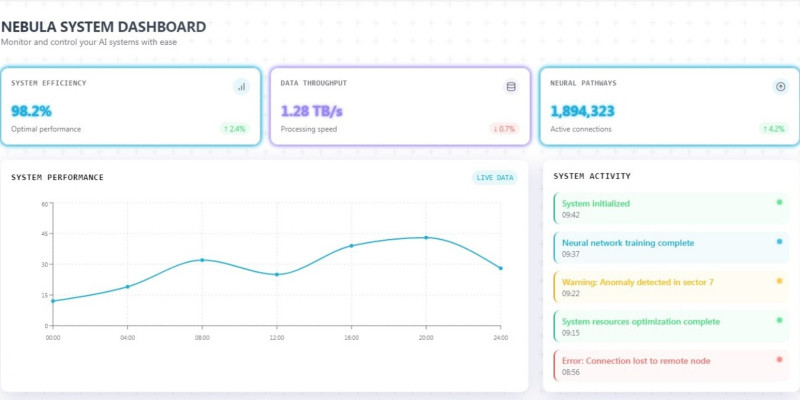Click the bar chart icon in System Efficiency card

[x=241, y=87]
